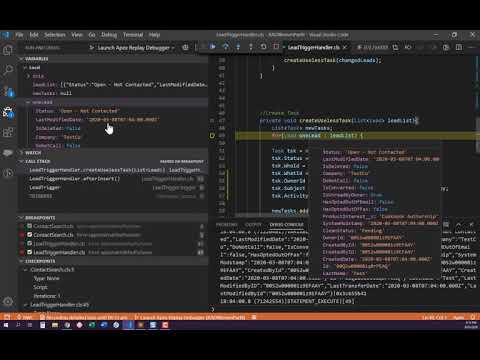The image size is (480, 360).
Task: Open the Edit menu
Action: (x=34, y=35)
